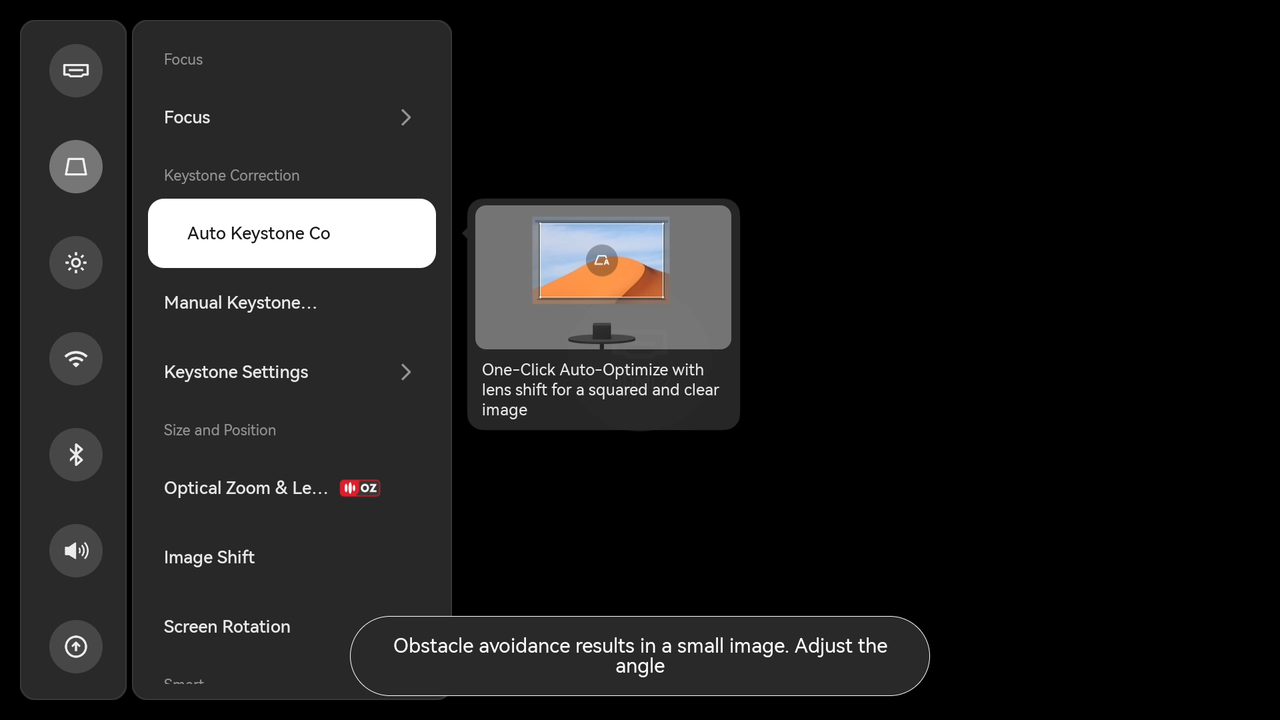Open the Bluetooth settings icon
Viewport: 1280px width, 720px height.
coord(76,455)
